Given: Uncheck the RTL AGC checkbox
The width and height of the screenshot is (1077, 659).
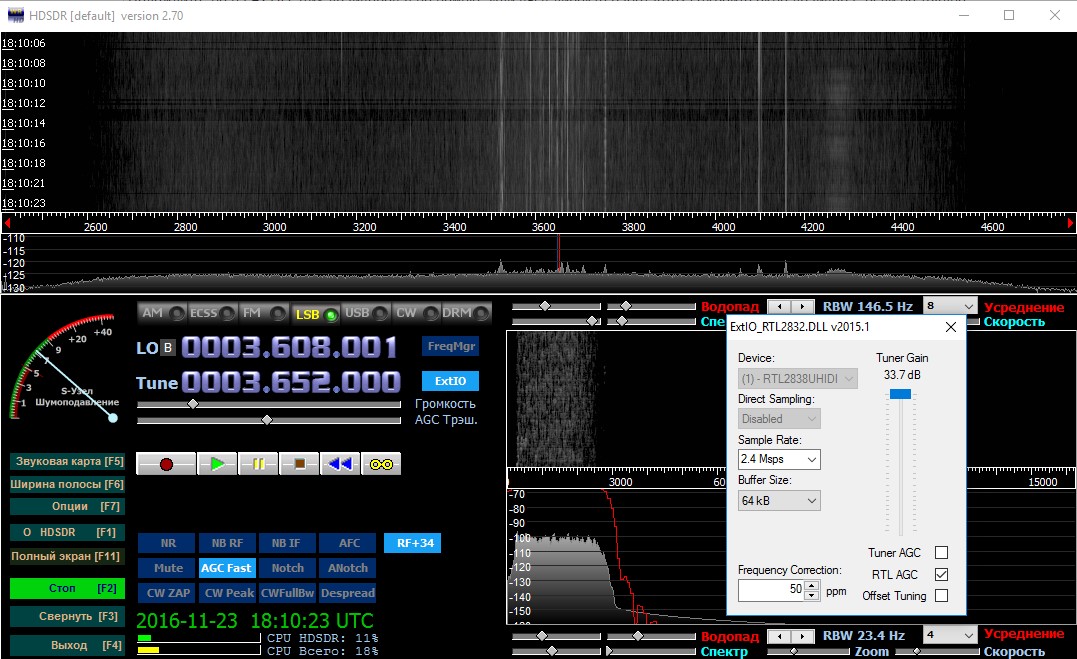Looking at the screenshot, I should (x=942, y=574).
